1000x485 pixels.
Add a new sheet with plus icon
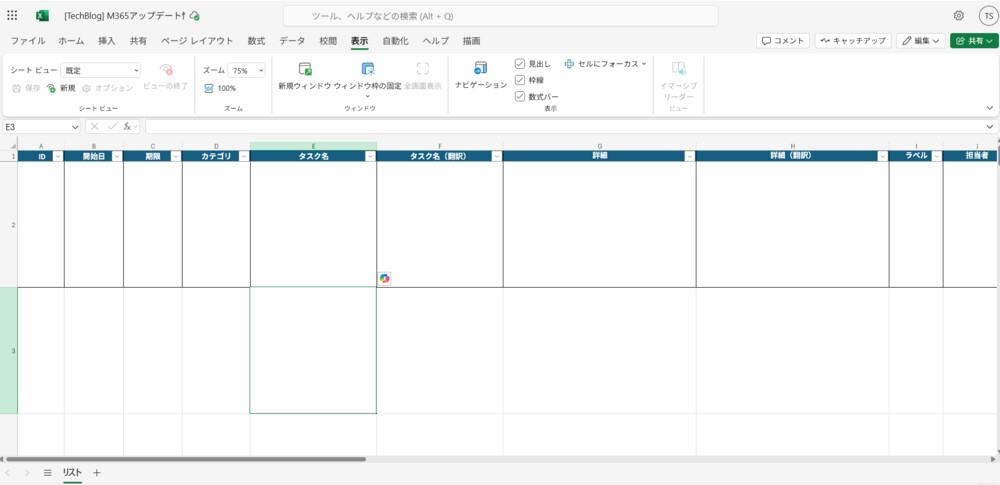coord(97,472)
